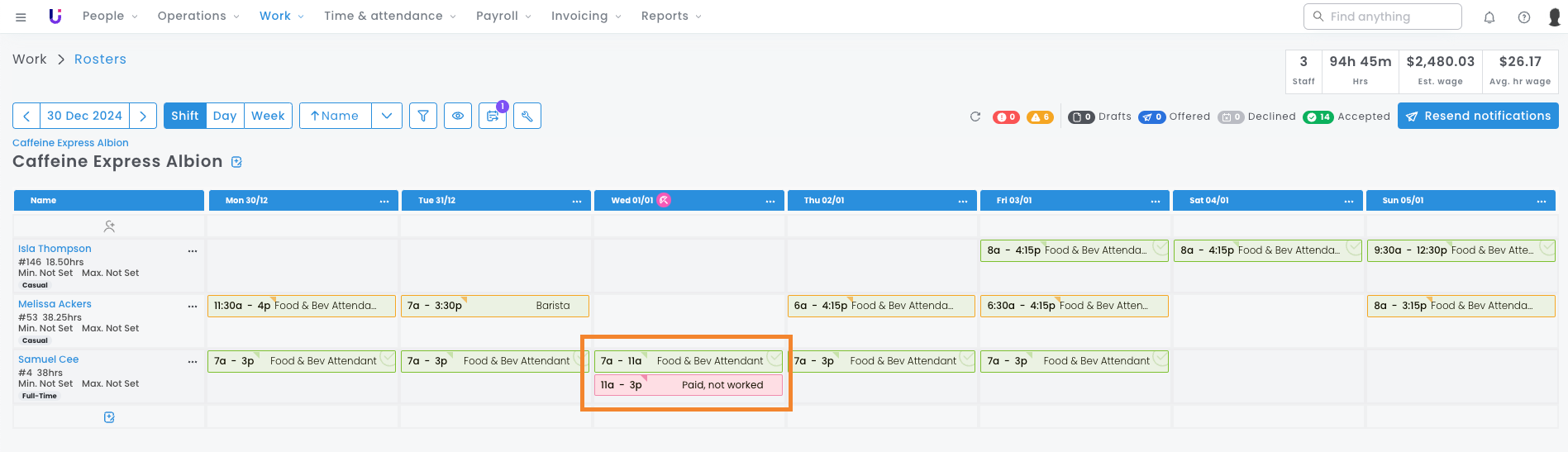Open Isla Thompson's profile link
The width and height of the screenshot is (1568, 452).
coord(55,249)
